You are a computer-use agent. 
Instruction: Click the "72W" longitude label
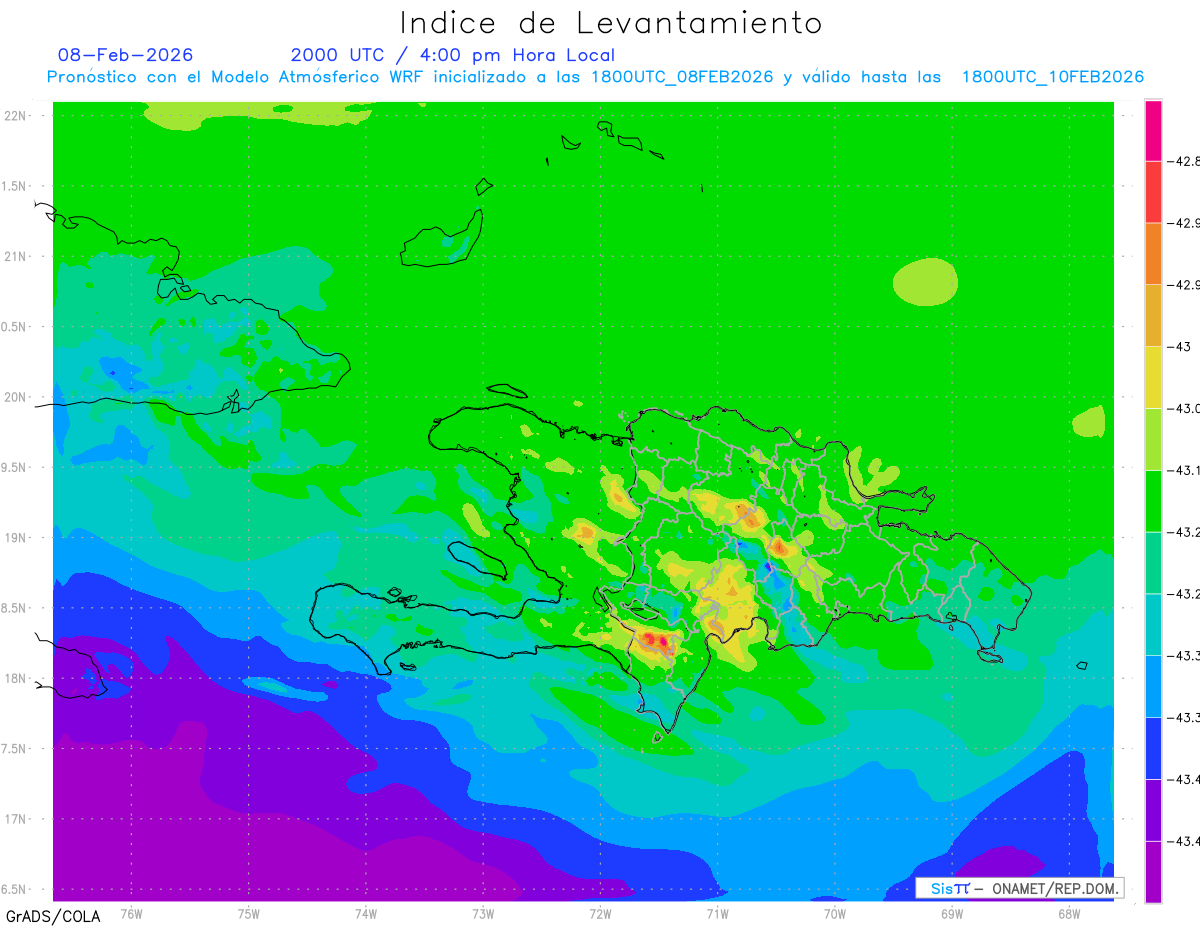pos(600,914)
